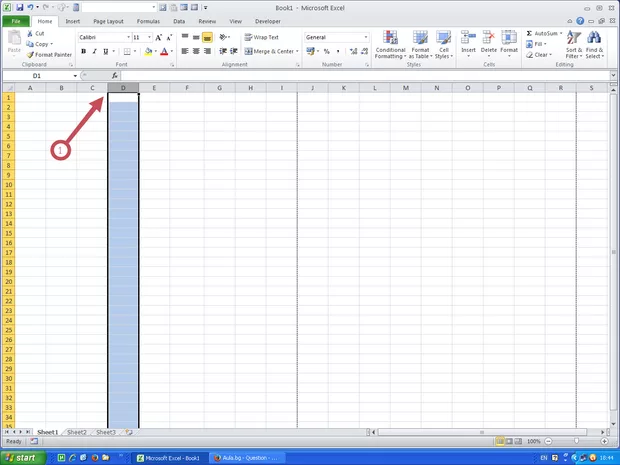Switch to the Insert tab
The height and width of the screenshot is (465, 620).
73,21
